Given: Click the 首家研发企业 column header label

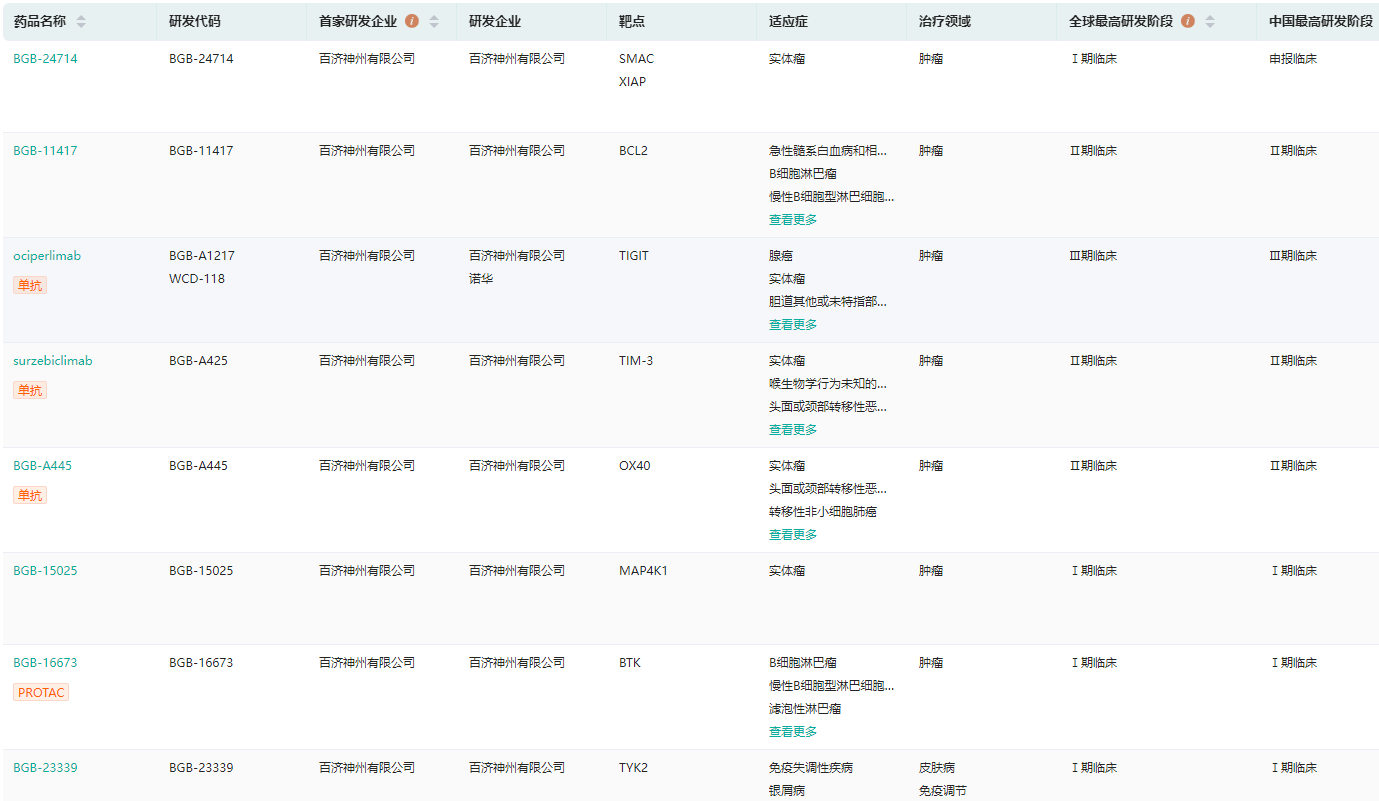Looking at the screenshot, I should [358, 21].
